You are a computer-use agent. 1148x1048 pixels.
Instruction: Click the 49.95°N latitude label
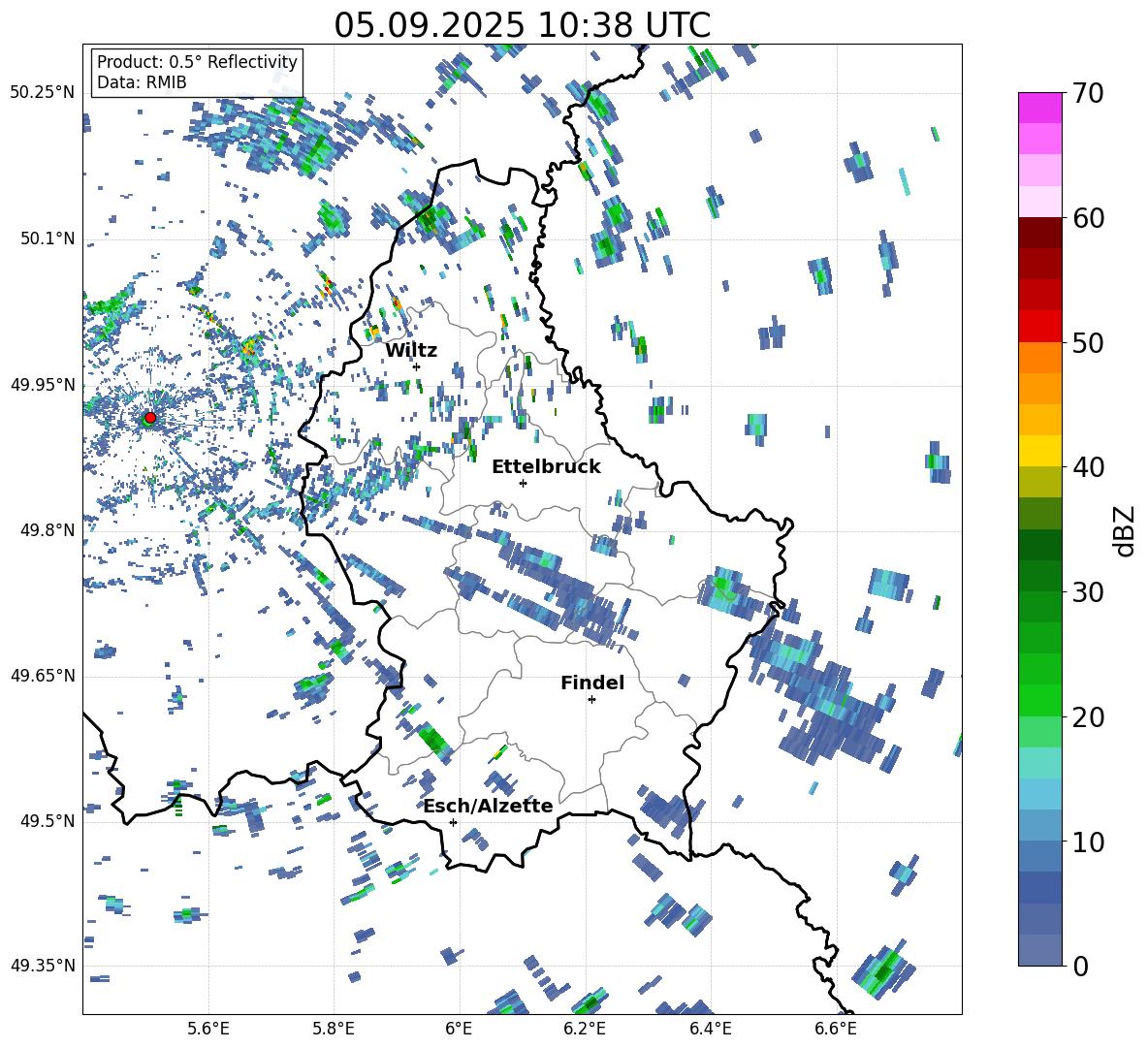[x=43, y=385]
